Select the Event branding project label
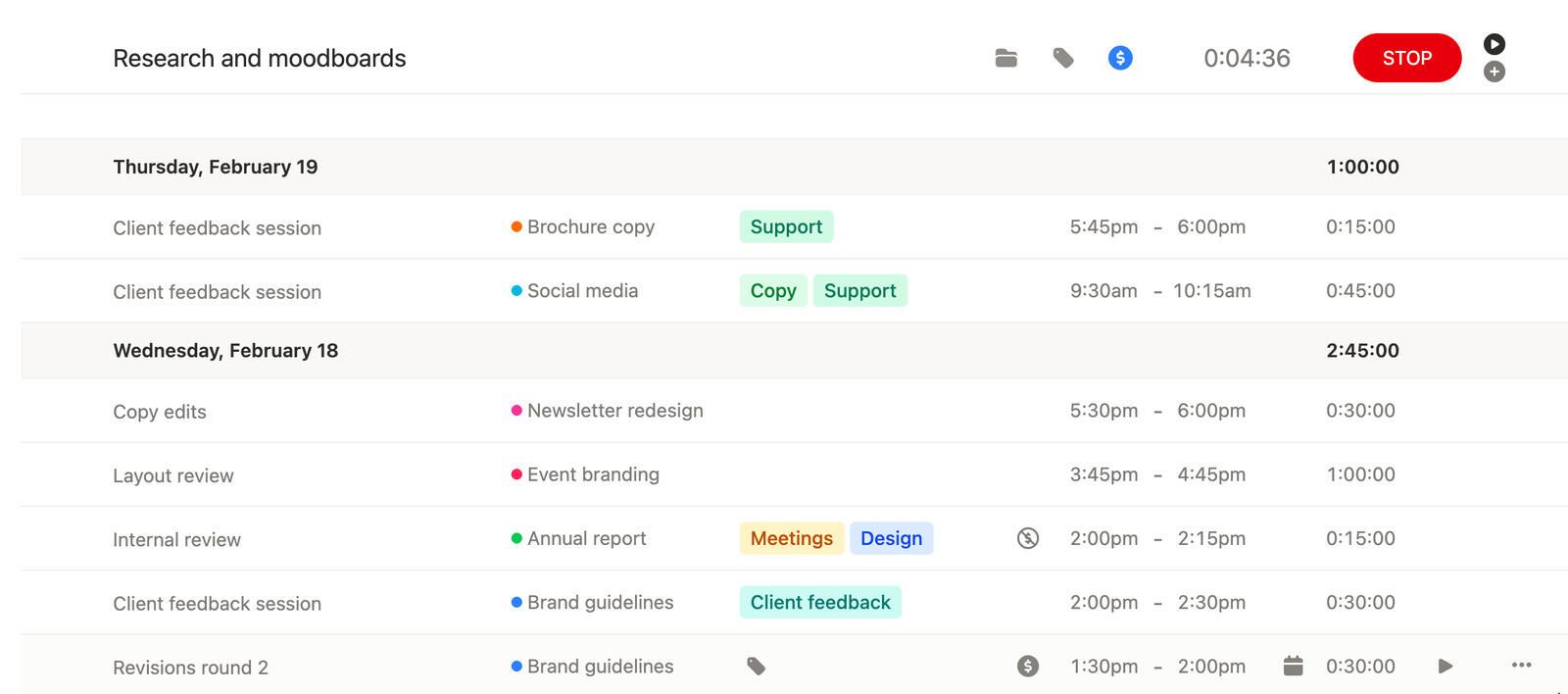1568x694 pixels. [x=593, y=475]
